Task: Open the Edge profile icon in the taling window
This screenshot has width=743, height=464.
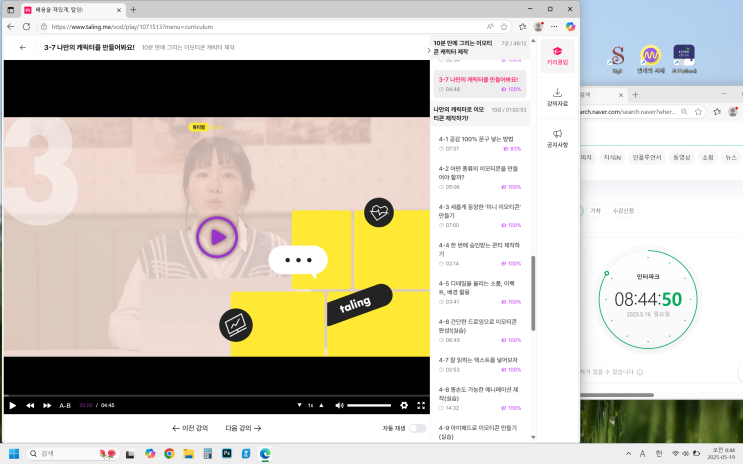Action: click(538, 27)
